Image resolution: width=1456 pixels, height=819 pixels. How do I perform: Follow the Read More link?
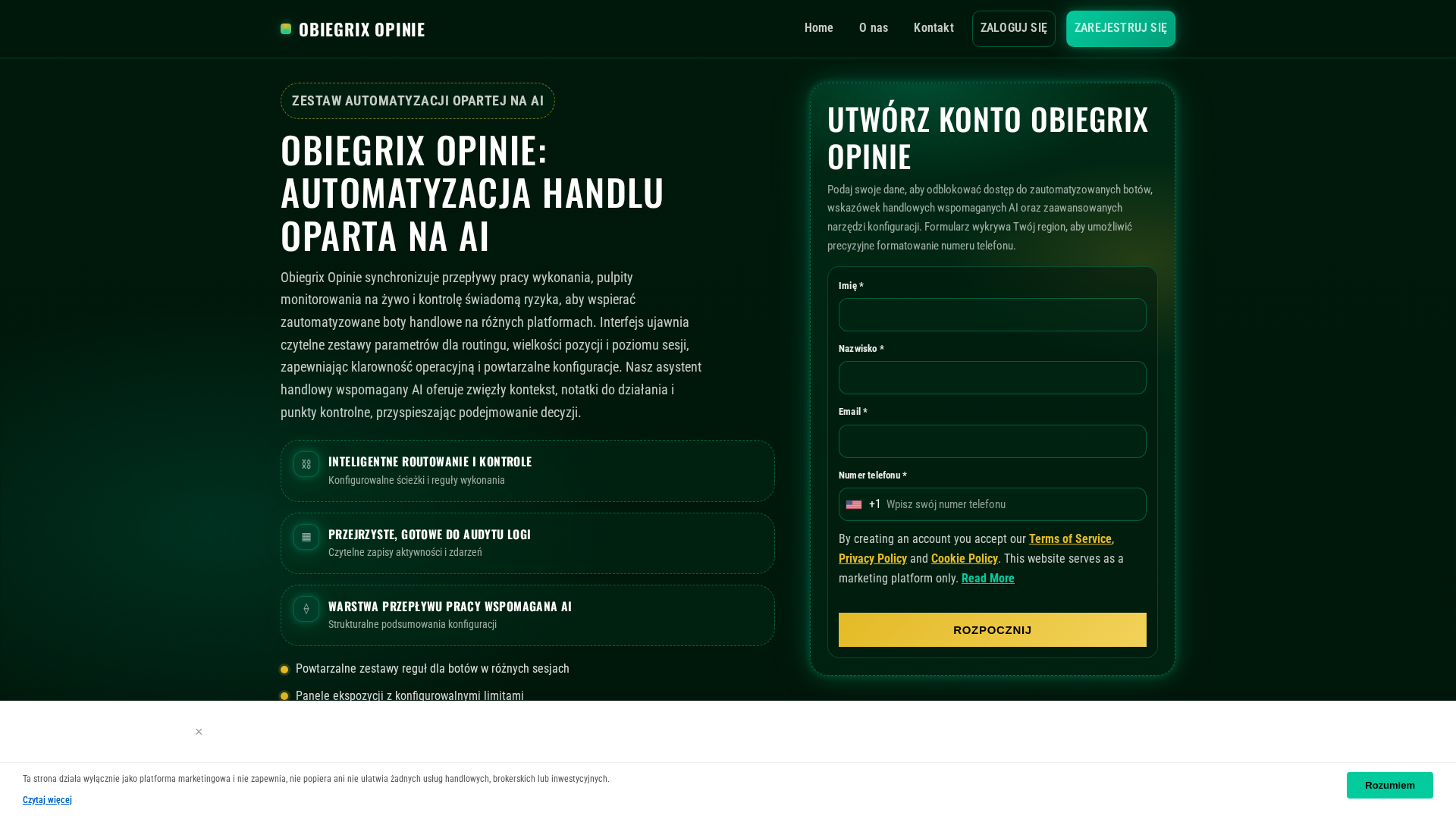988,579
